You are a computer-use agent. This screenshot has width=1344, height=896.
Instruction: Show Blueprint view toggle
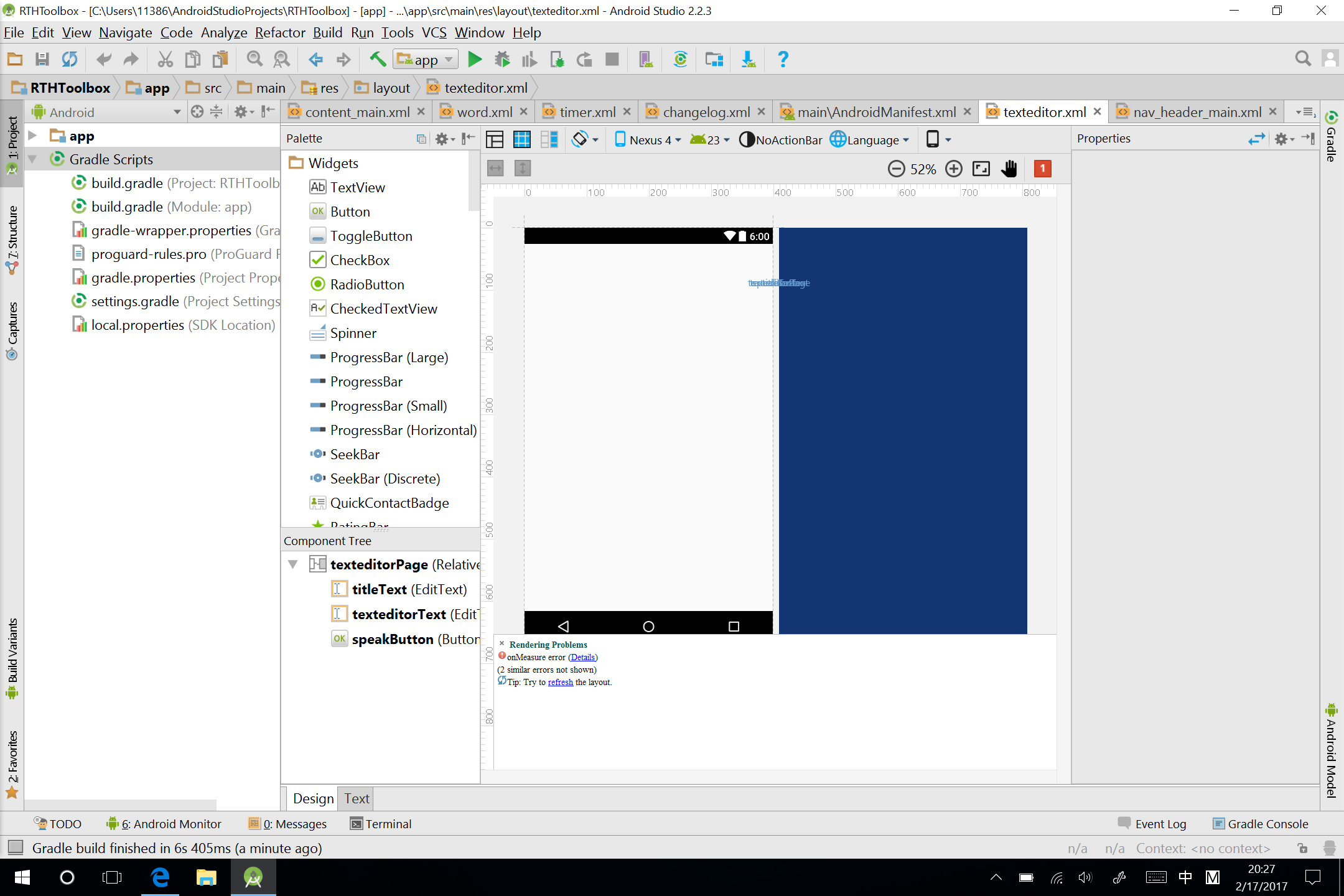coord(521,139)
